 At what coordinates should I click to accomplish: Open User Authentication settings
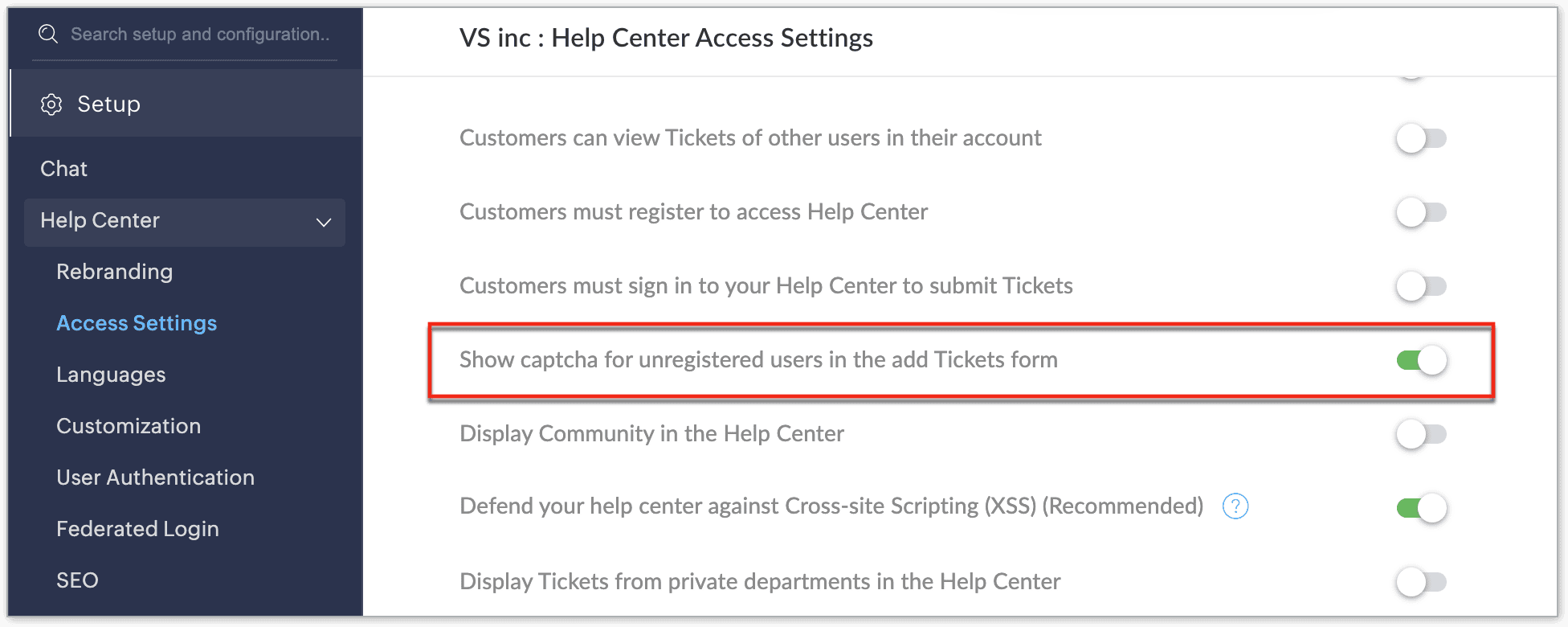[x=155, y=477]
